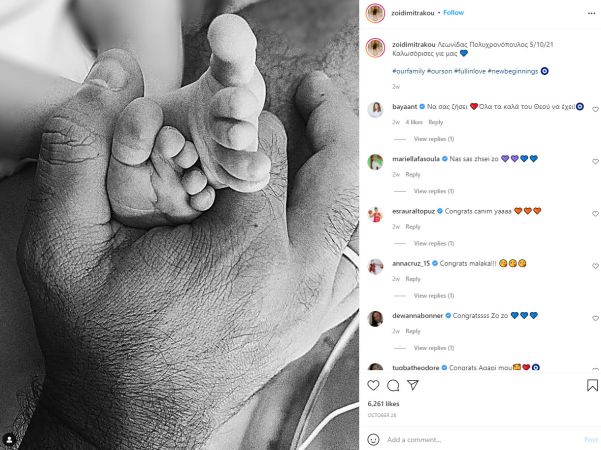Follow zoidimitrakou using the Follow button
Screen dimensions: 601x450
(x=453, y=13)
